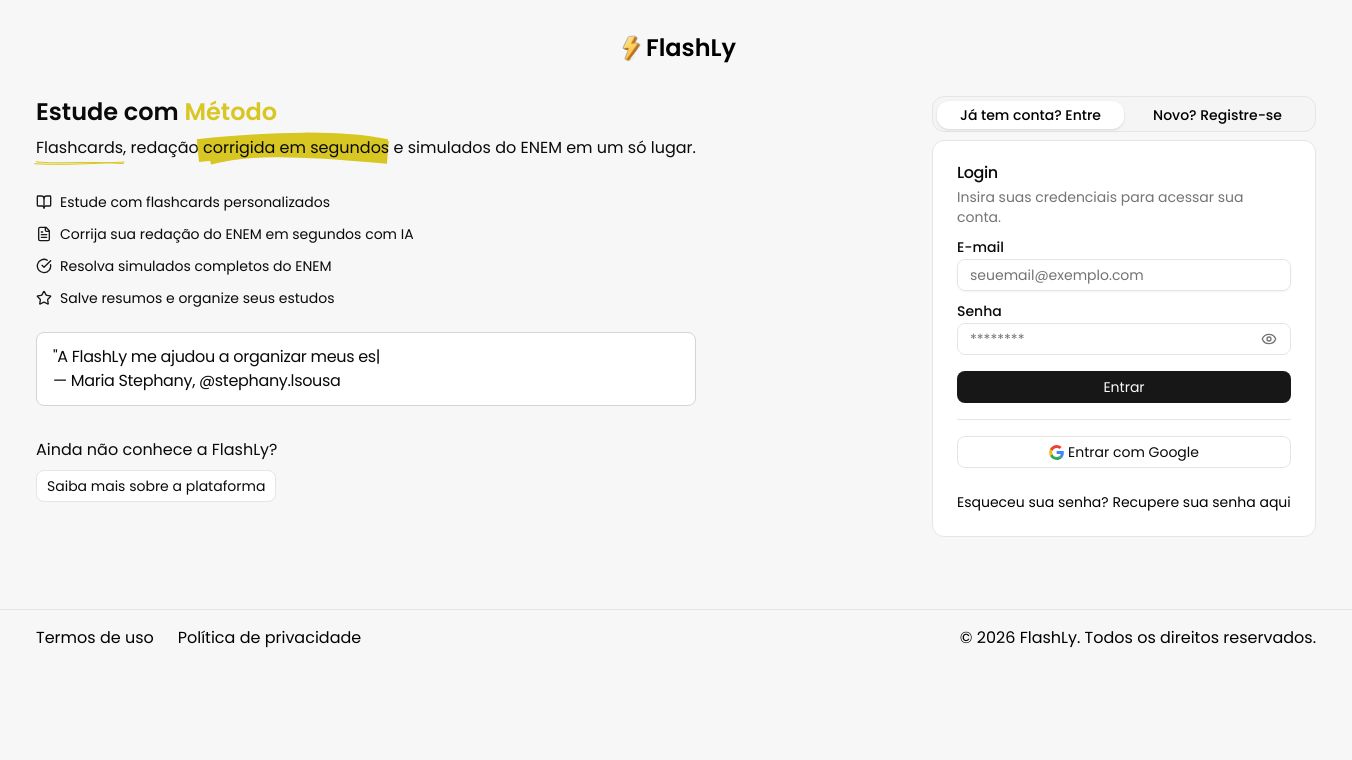The width and height of the screenshot is (1352, 760).
Task: Click the star icon beside salve resumos
Action: pyautogui.click(x=44, y=298)
